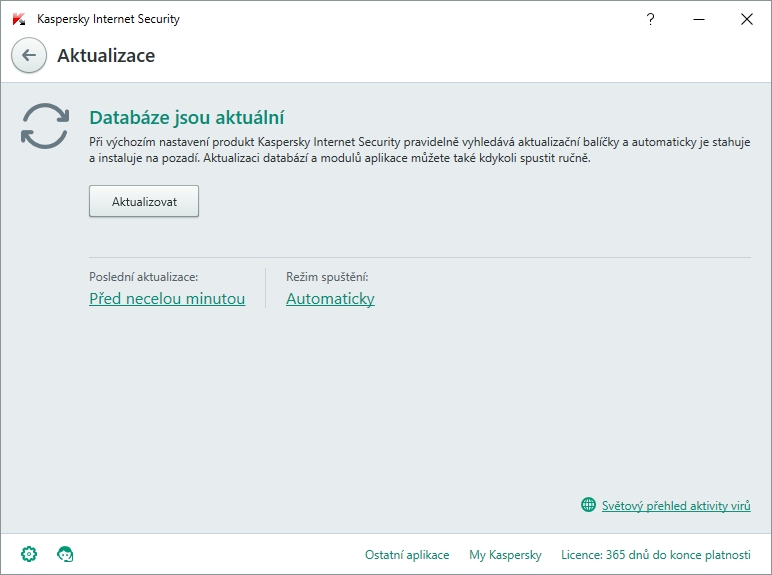The height and width of the screenshot is (575, 772).
Task: Open help with the question mark icon
Action: pos(651,19)
